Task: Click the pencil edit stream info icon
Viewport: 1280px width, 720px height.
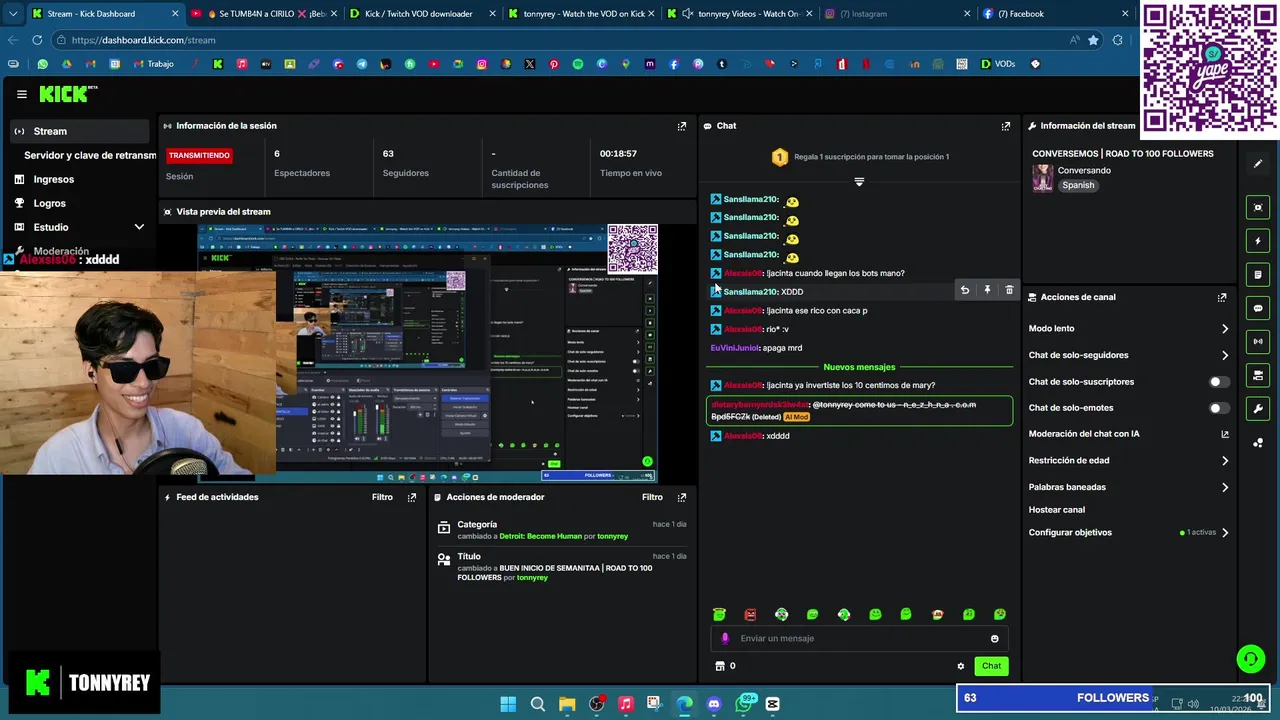Action: 1258,163
